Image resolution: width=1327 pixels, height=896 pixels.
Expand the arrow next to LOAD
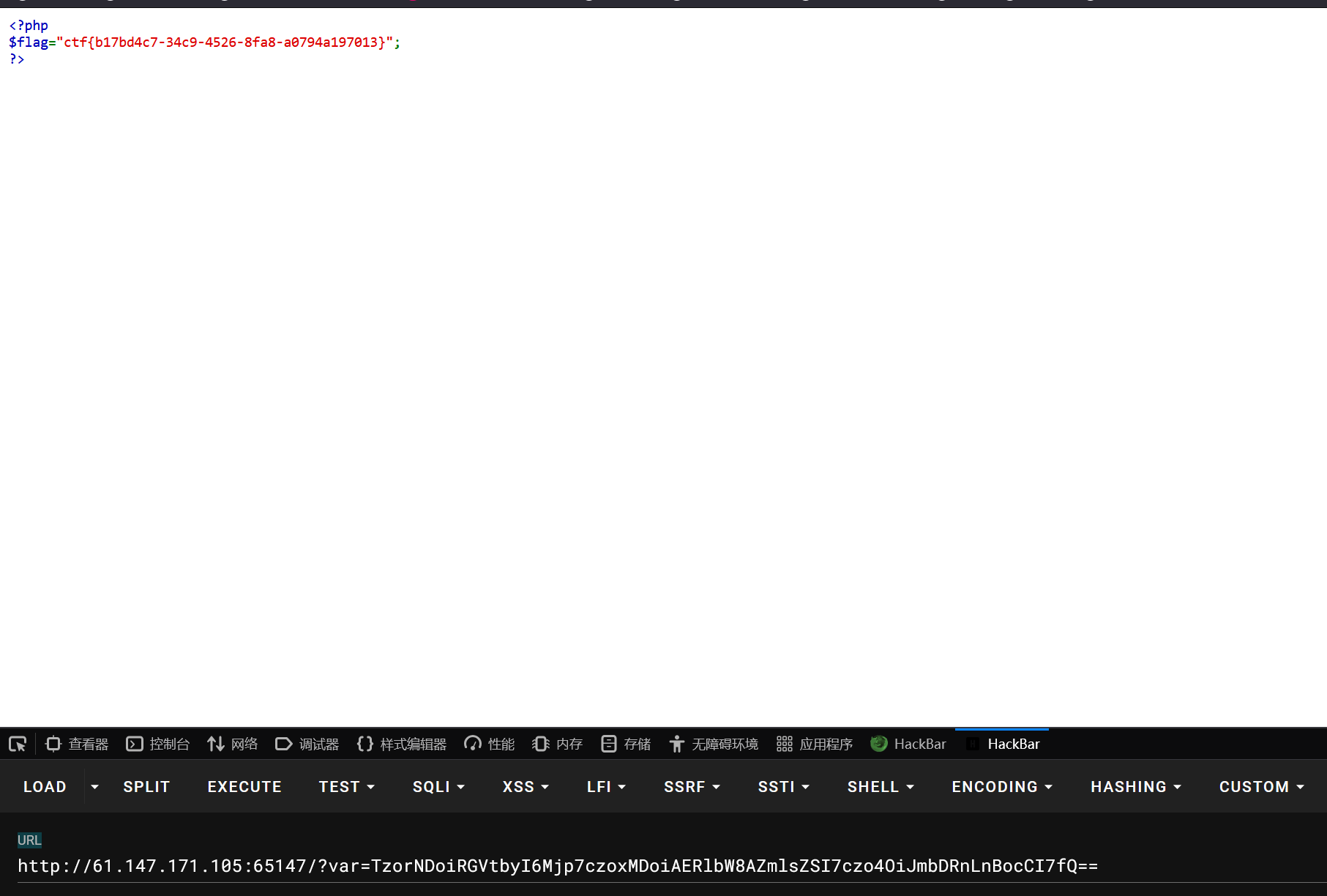click(x=94, y=787)
